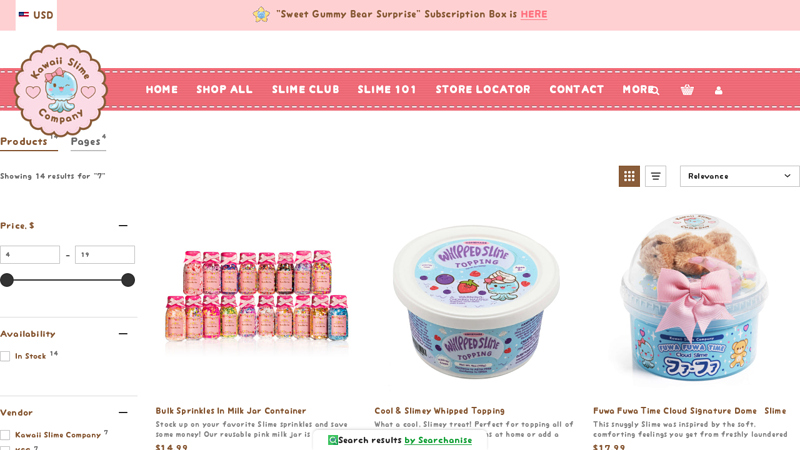Open the search magnifier icon in navbar

point(655,90)
